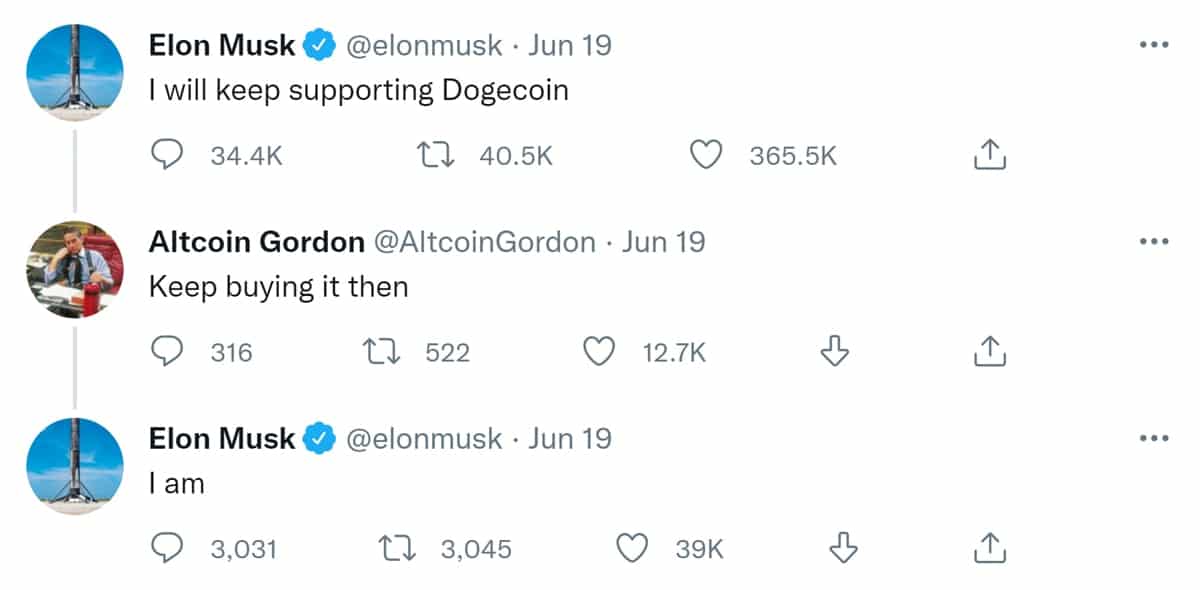Screen dimensions: 1200x590
Task: Downvote the 'I am' reply
Action: pyautogui.click(x=845, y=548)
